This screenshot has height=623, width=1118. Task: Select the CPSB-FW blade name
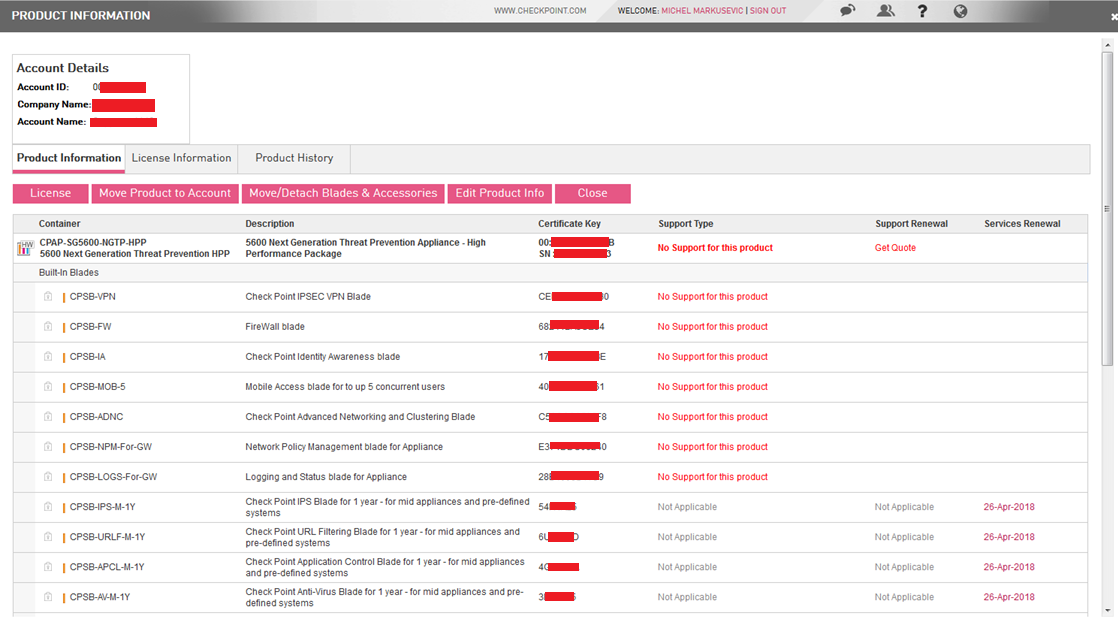(x=91, y=326)
